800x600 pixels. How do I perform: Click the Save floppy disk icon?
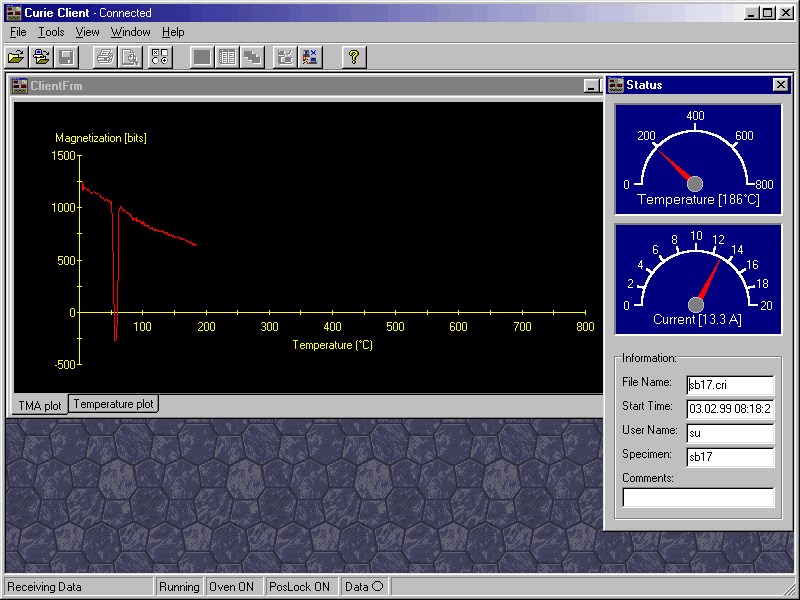click(x=66, y=57)
